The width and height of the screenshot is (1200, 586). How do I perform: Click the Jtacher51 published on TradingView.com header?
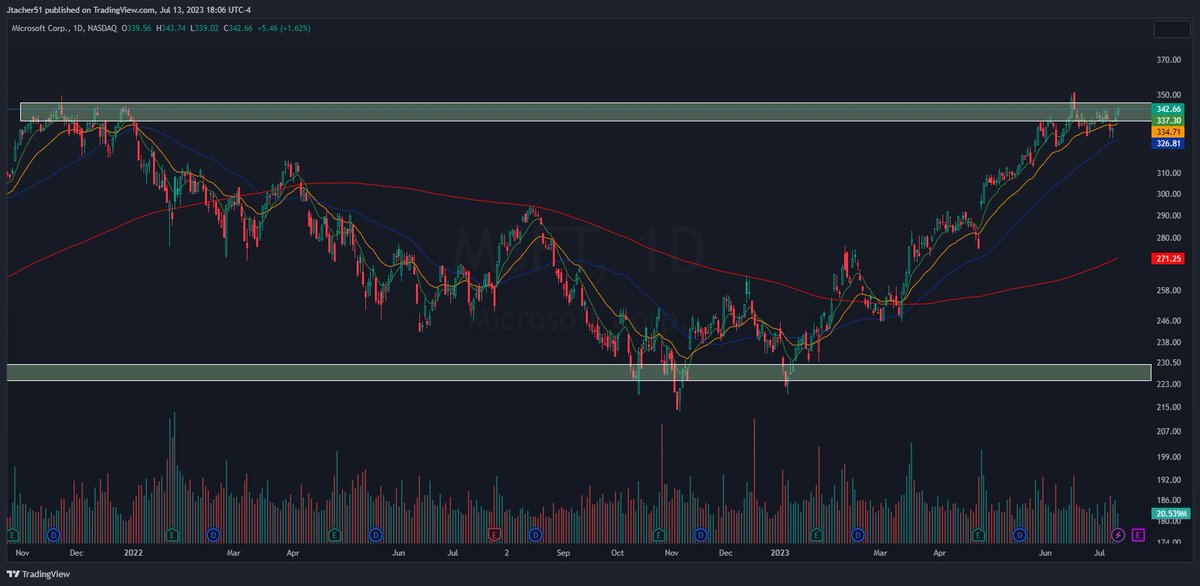pos(128,10)
